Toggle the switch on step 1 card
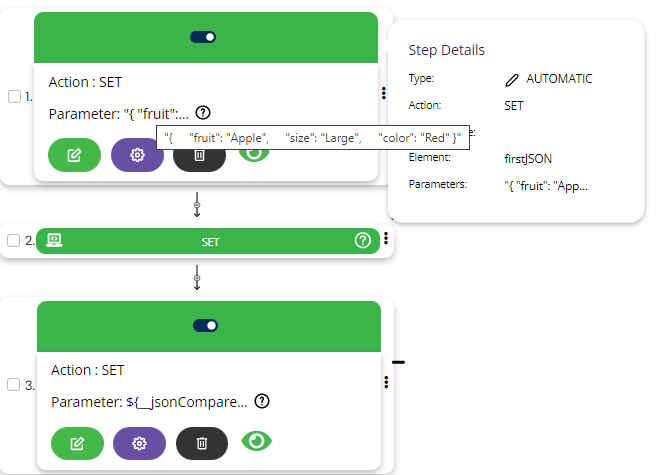This screenshot has height=475, width=666. [x=203, y=37]
